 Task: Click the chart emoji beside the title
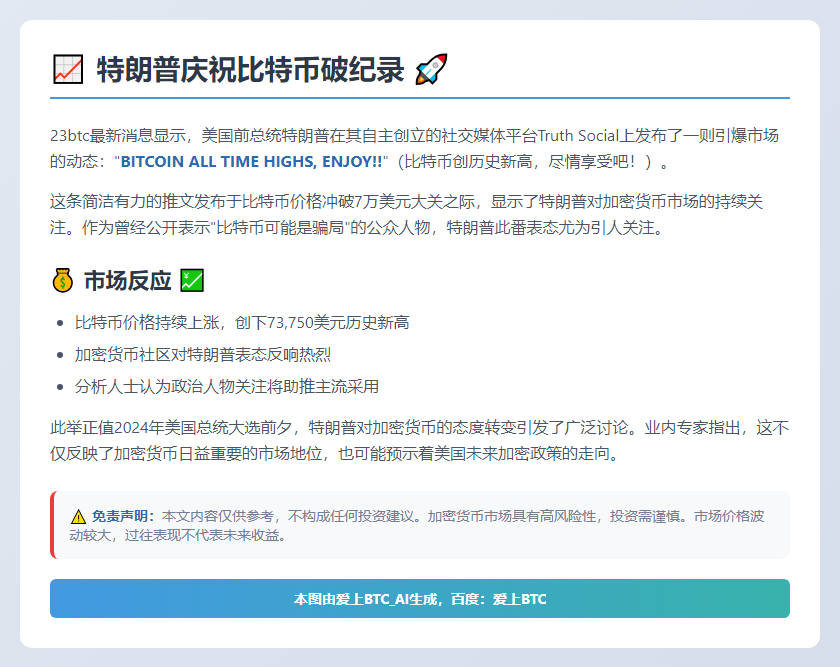[x=68, y=70]
